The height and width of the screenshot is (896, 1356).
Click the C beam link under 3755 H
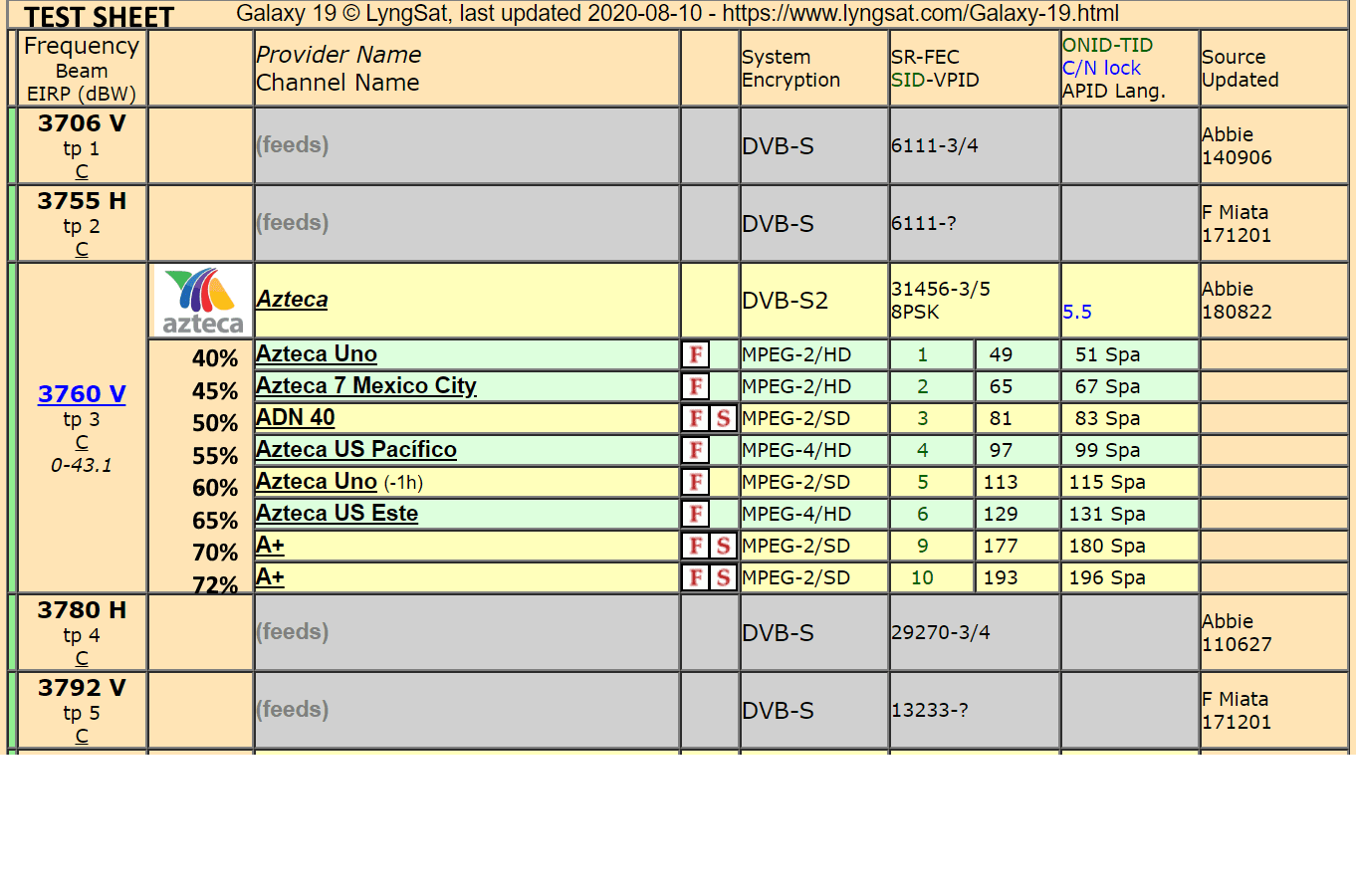pyautogui.click(x=82, y=249)
